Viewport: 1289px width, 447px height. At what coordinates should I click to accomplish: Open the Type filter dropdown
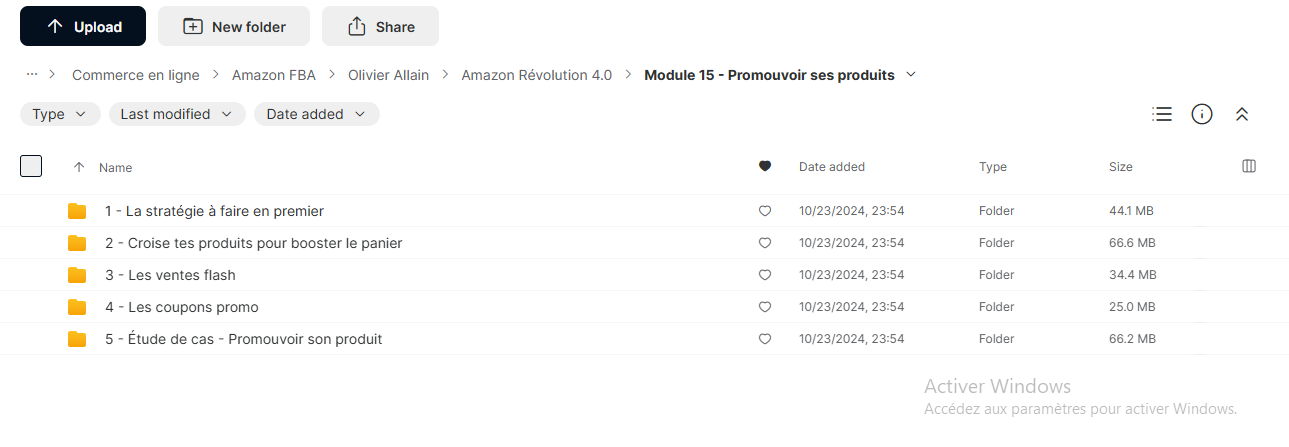[60, 114]
